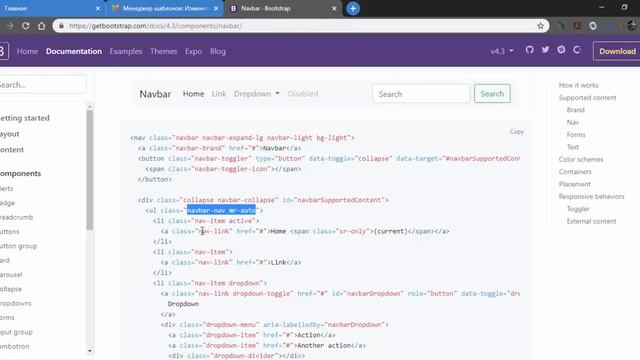Screen dimensions: 640x360
Task: Open Bootstrap Twitter icon in header
Action: (545, 50)
